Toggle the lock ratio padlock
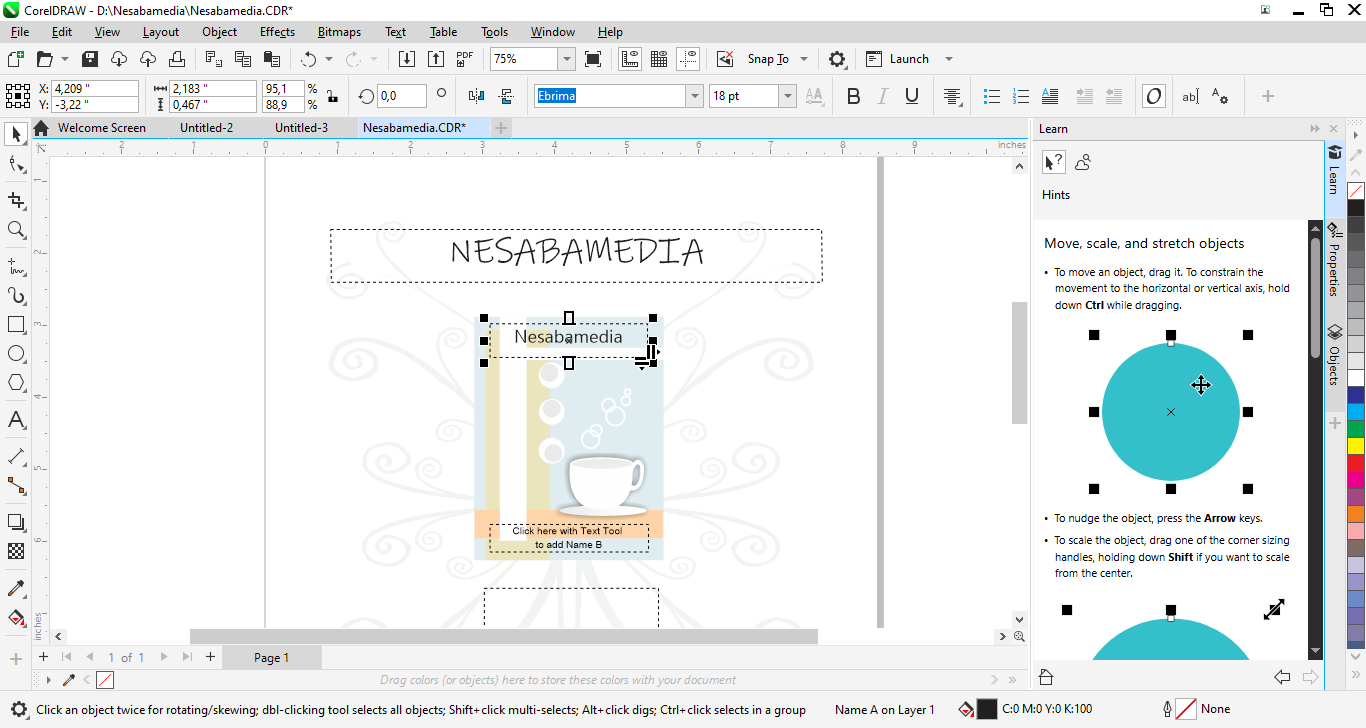1366x728 pixels. 333,96
